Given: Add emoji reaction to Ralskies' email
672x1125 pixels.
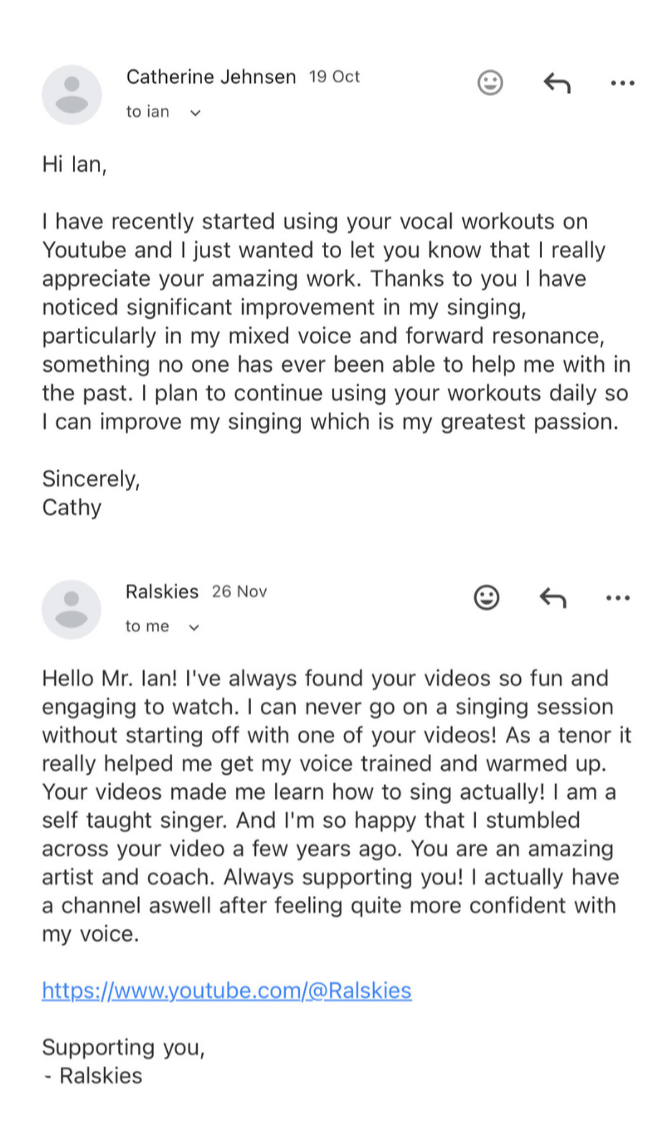Looking at the screenshot, I should pos(486,598).
